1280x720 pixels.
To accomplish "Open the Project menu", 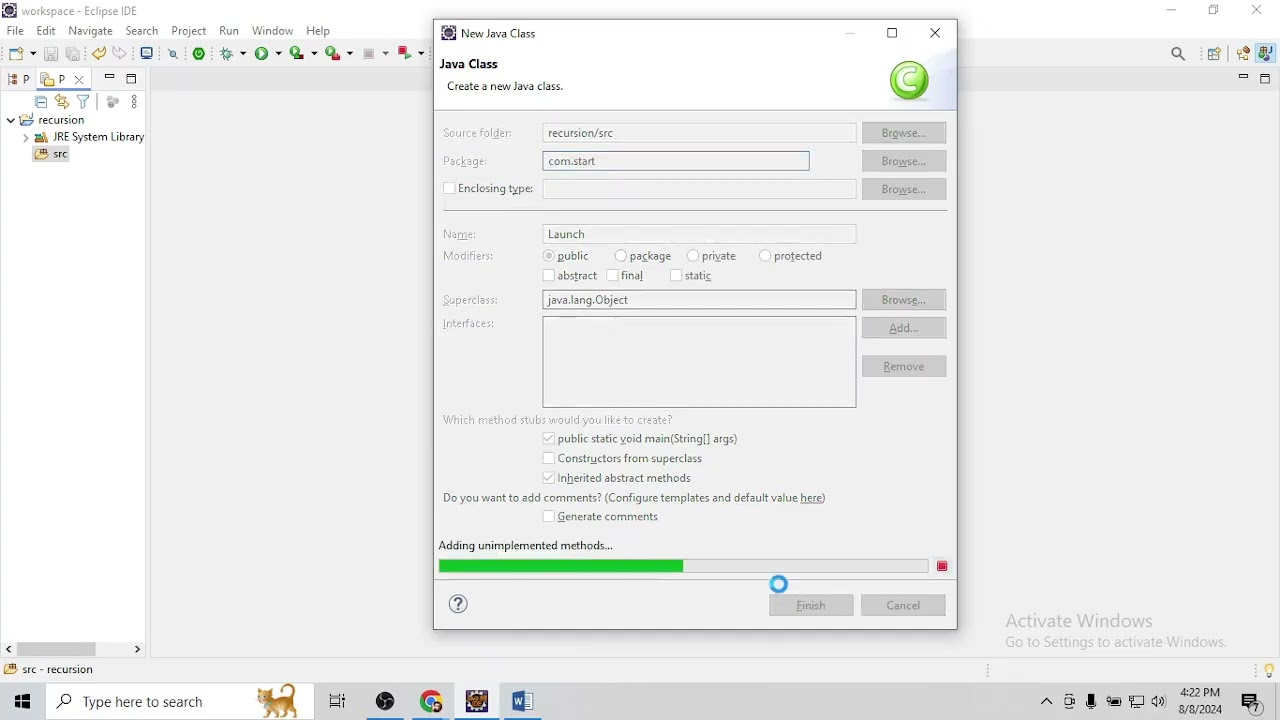I will point(189,31).
